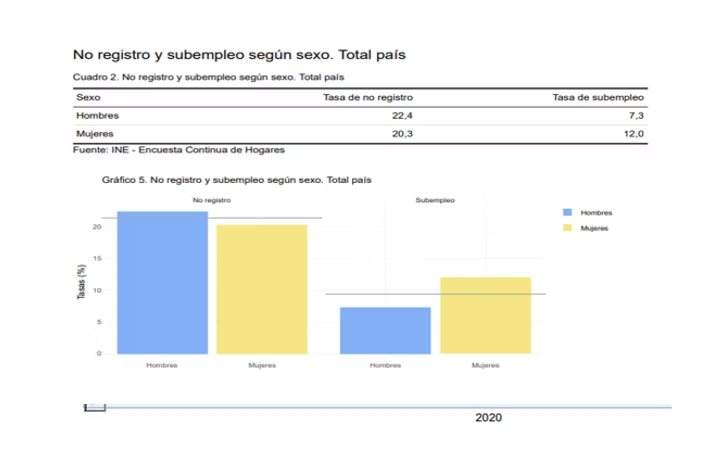Image resolution: width=719 pixels, height=469 pixels.
Task: Click the 22,4 value cell
Action: tap(404, 116)
